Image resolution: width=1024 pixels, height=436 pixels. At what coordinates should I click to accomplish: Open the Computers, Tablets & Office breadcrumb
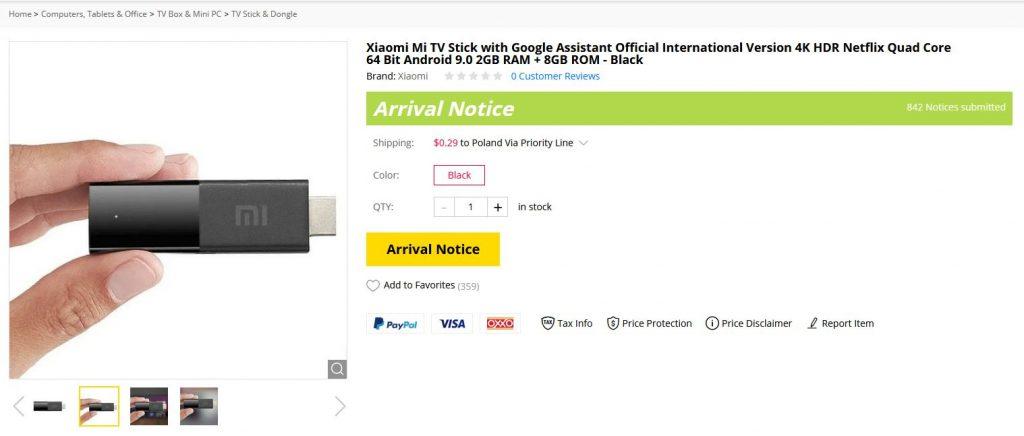tap(94, 14)
